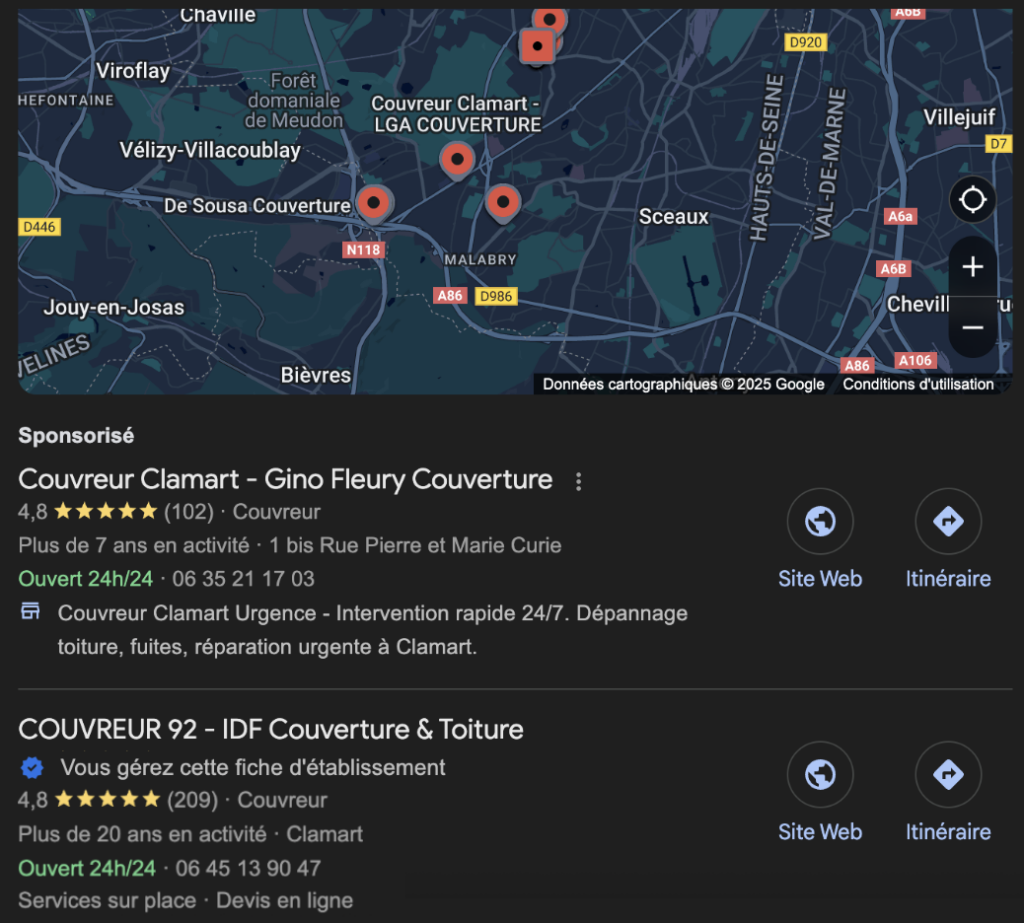Center the map on my location
Screen dimensions: 1024x923
click(972, 200)
